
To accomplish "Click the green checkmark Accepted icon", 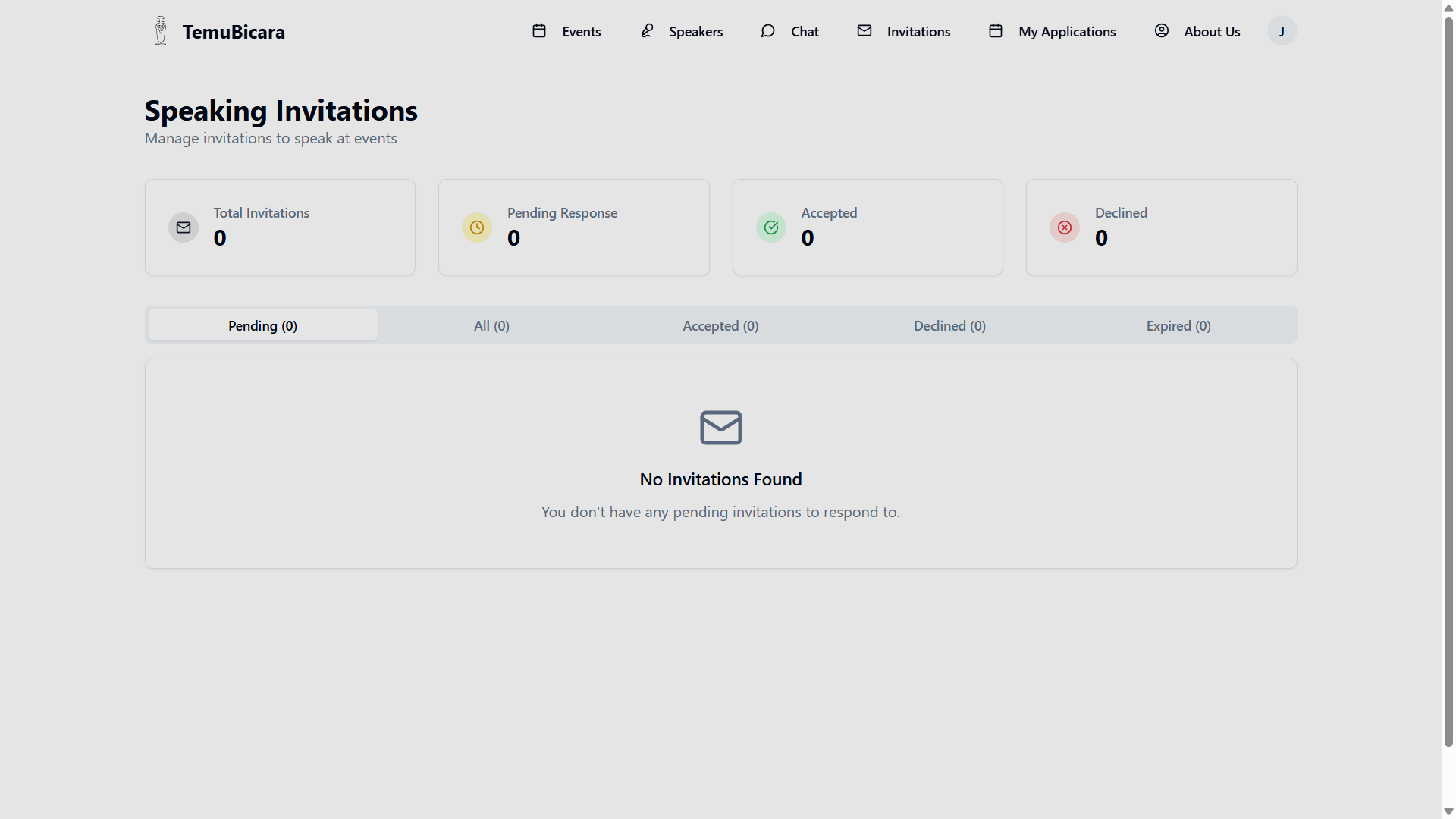I will tap(771, 227).
